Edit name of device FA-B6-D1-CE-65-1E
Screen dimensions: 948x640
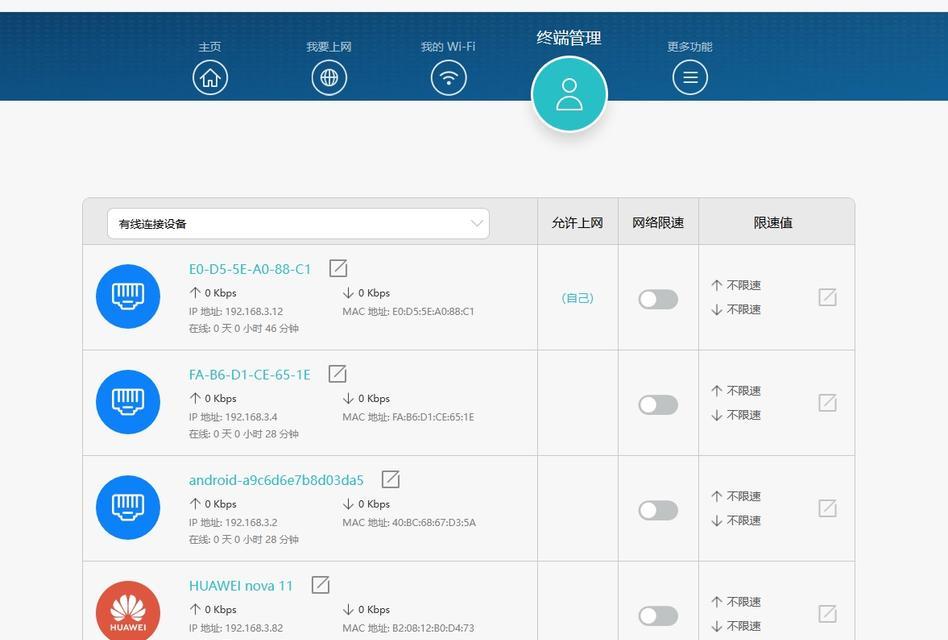338,374
